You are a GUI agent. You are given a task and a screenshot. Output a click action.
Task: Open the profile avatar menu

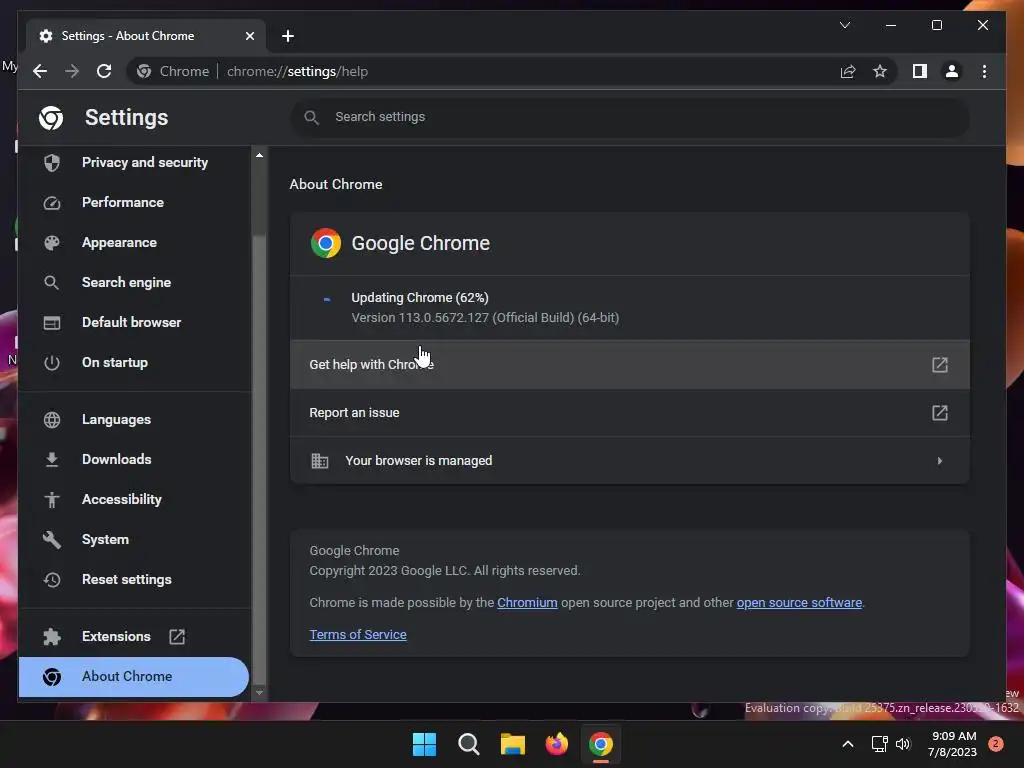[952, 71]
